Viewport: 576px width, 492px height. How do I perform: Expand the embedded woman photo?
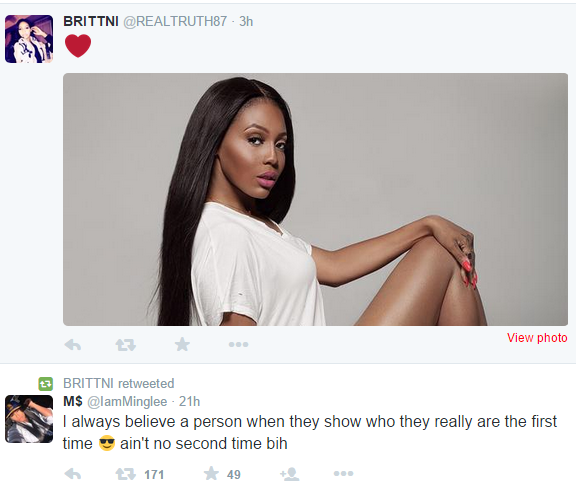[316, 200]
